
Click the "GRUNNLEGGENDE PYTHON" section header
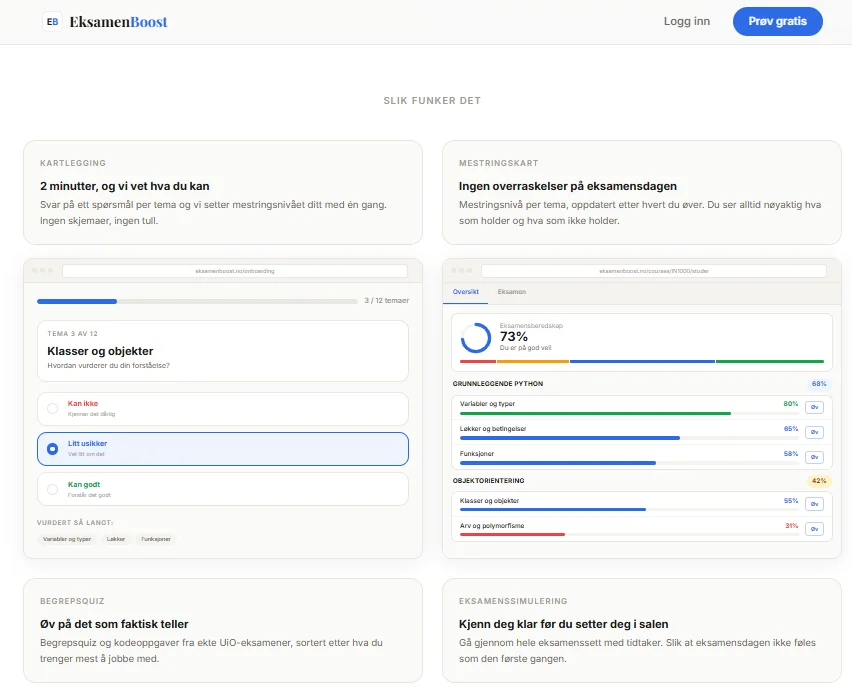coord(498,384)
